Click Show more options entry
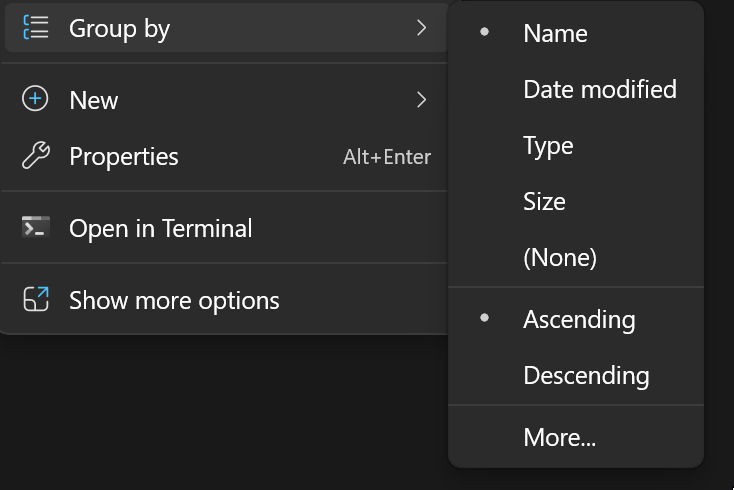Image resolution: width=734 pixels, height=490 pixels. (174, 300)
